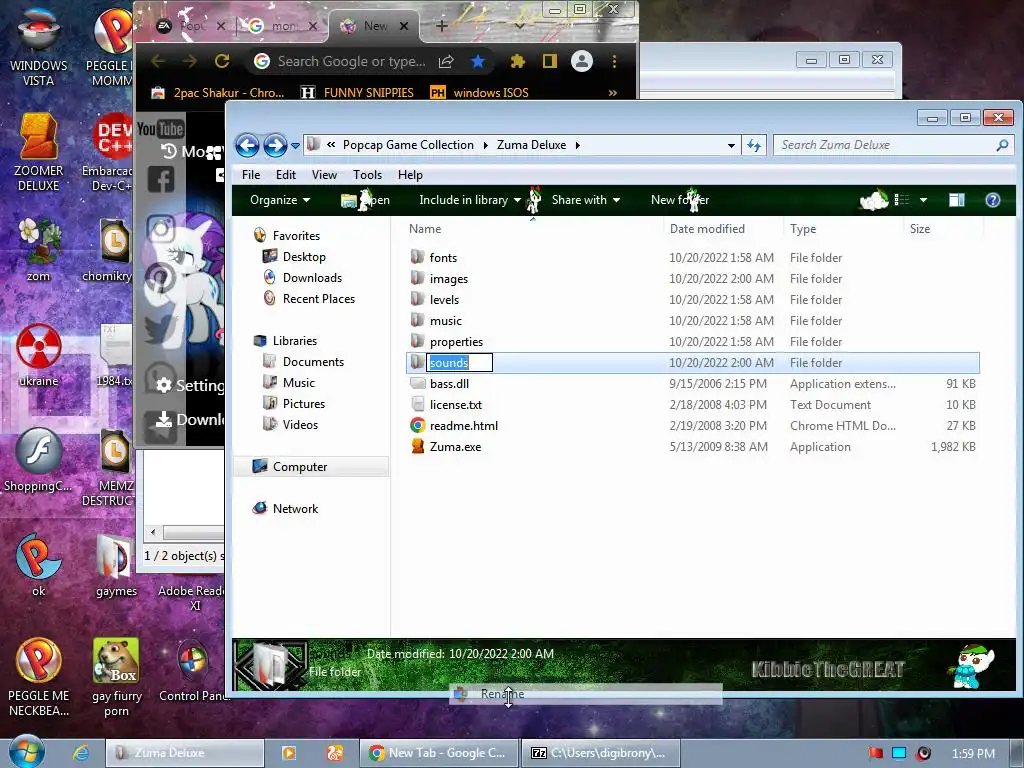Select the license.txt file

[x=456, y=404]
